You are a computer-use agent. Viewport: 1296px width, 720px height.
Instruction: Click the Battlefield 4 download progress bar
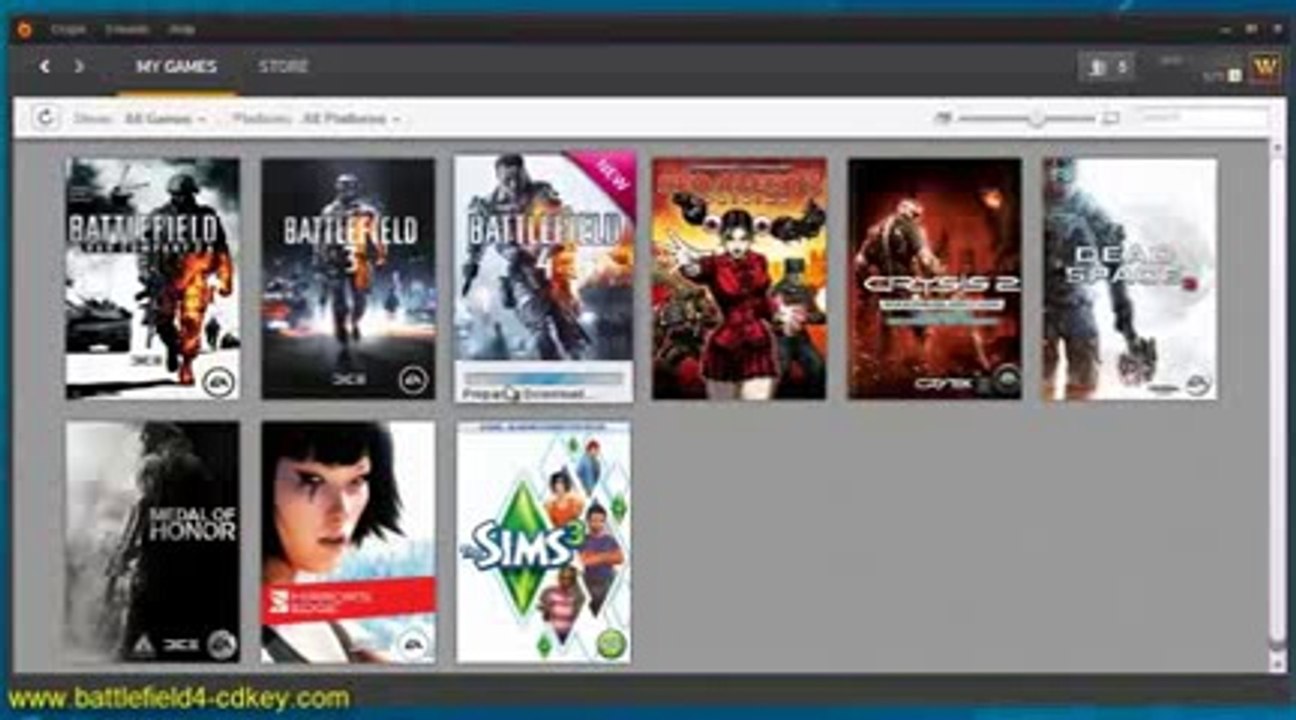[x=544, y=379]
